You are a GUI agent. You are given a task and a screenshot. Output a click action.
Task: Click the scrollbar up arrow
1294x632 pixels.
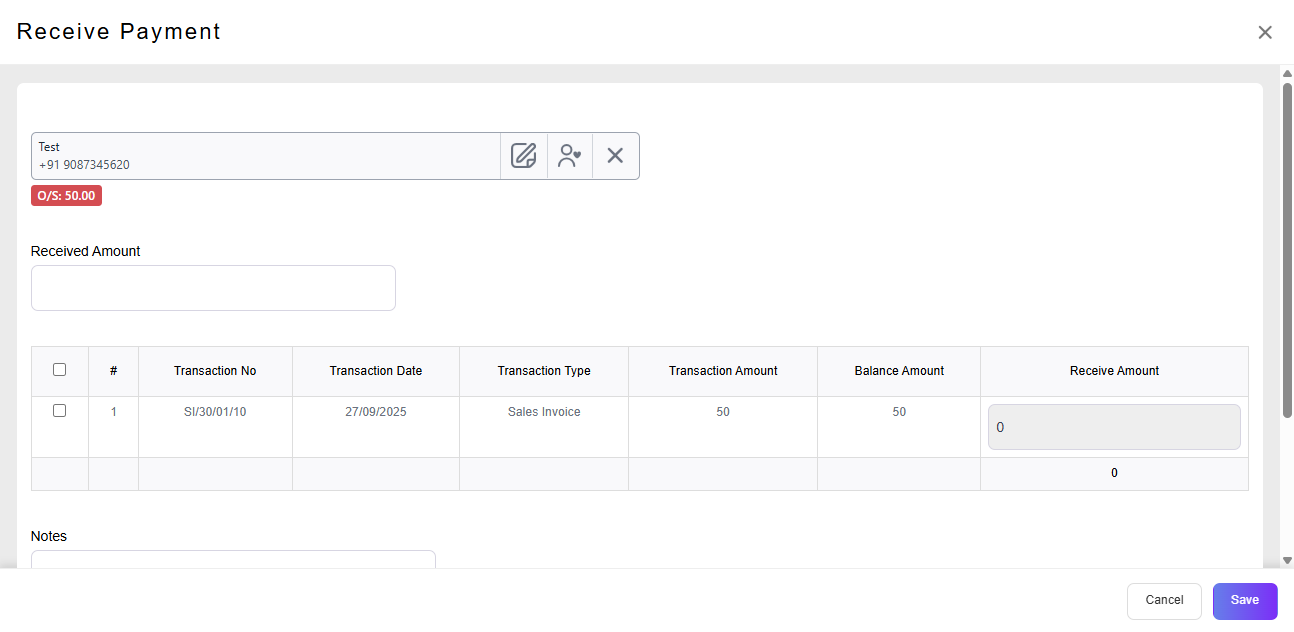click(1287, 73)
